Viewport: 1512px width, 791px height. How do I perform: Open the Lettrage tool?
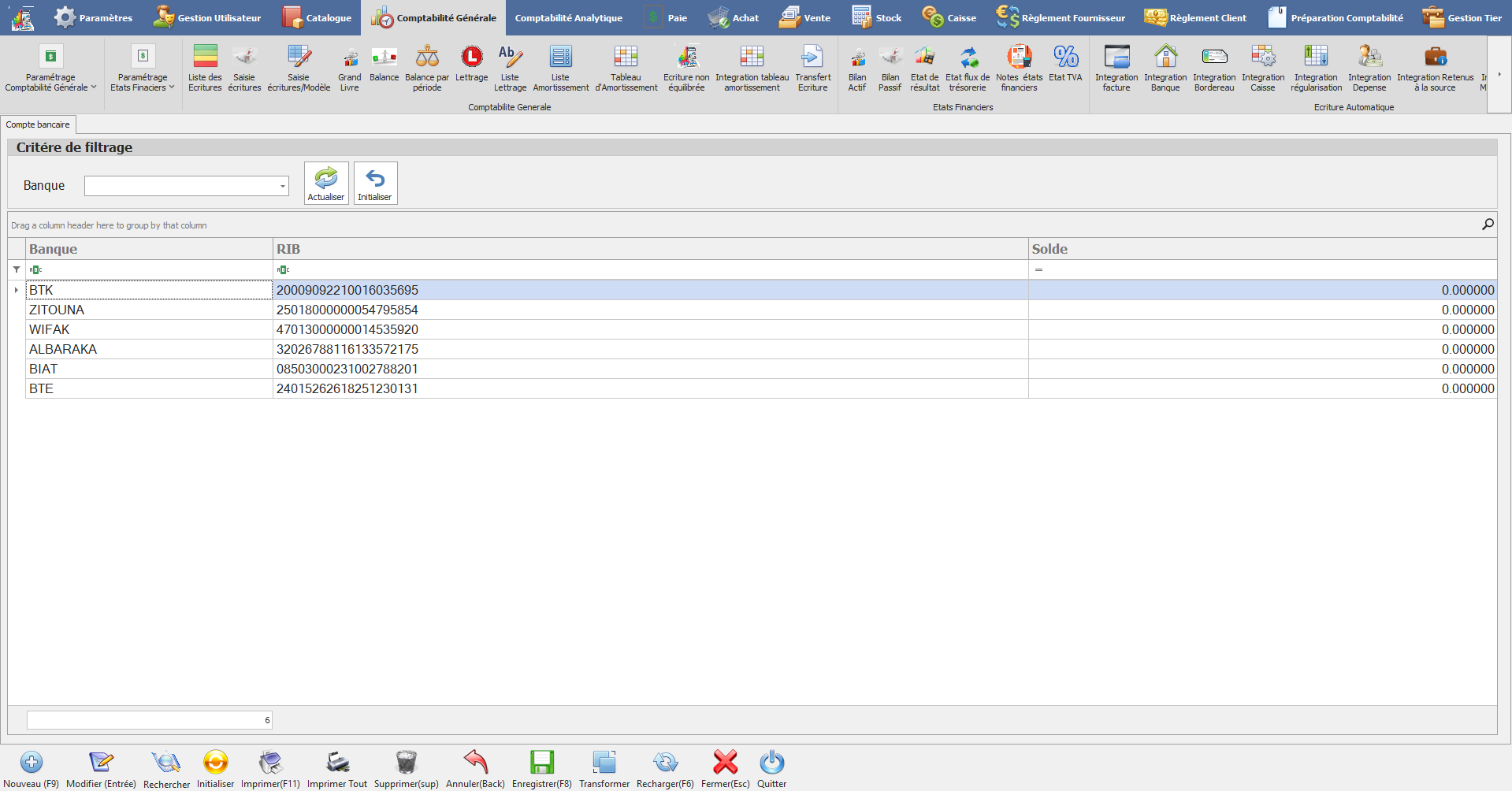click(x=471, y=64)
